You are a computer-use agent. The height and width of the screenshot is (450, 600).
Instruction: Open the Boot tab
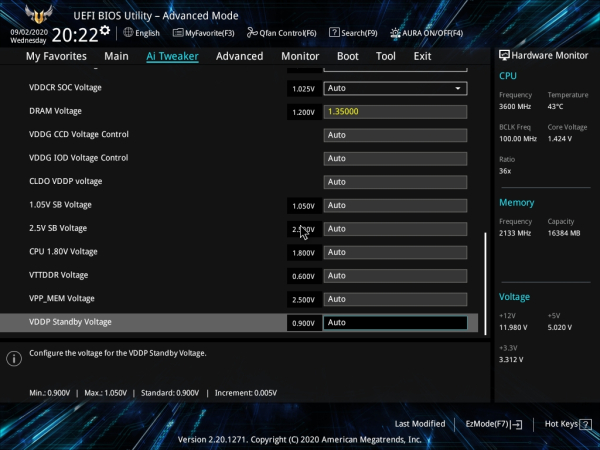coord(347,56)
